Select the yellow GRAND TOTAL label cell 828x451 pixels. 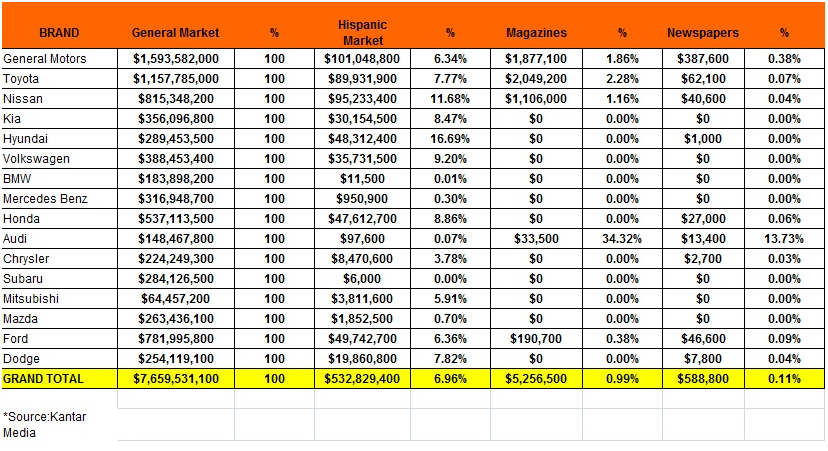coord(59,379)
